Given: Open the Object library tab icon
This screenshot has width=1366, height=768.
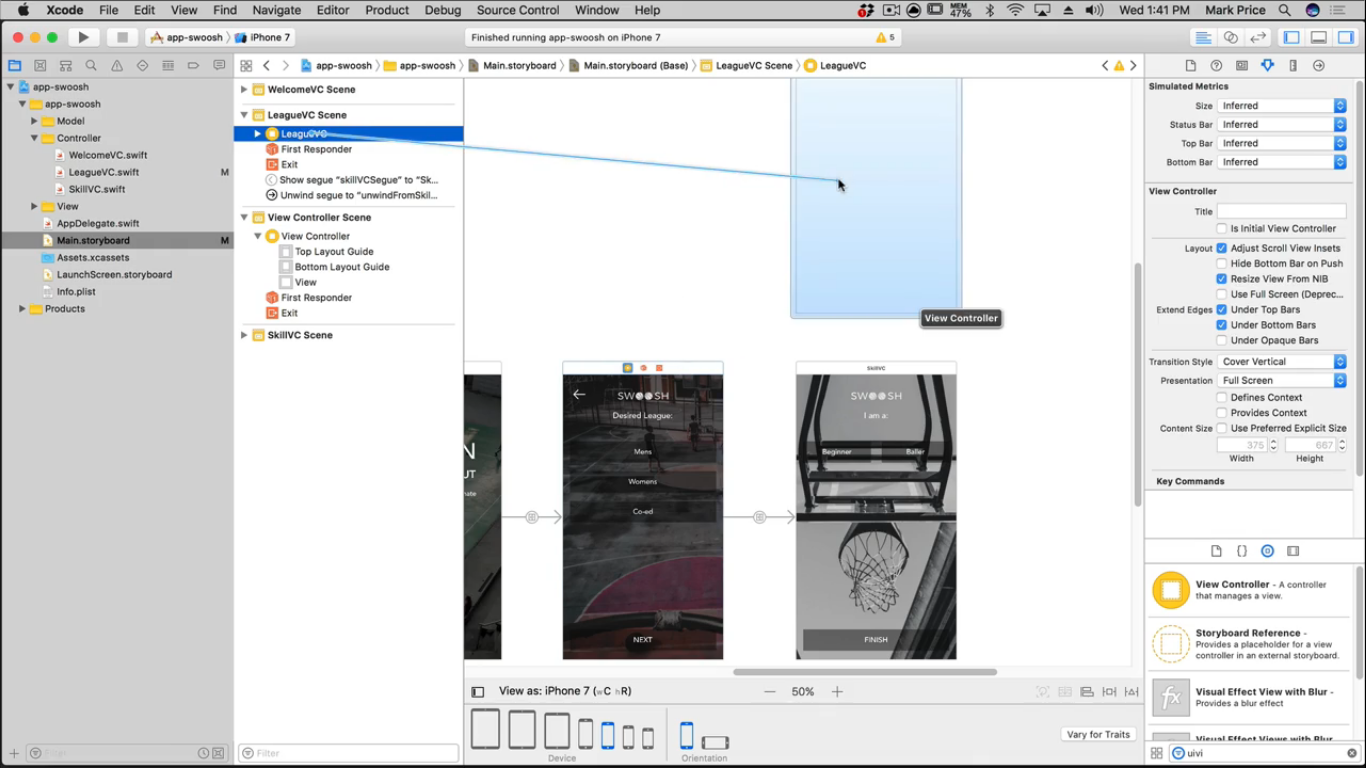Looking at the screenshot, I should point(1267,551).
